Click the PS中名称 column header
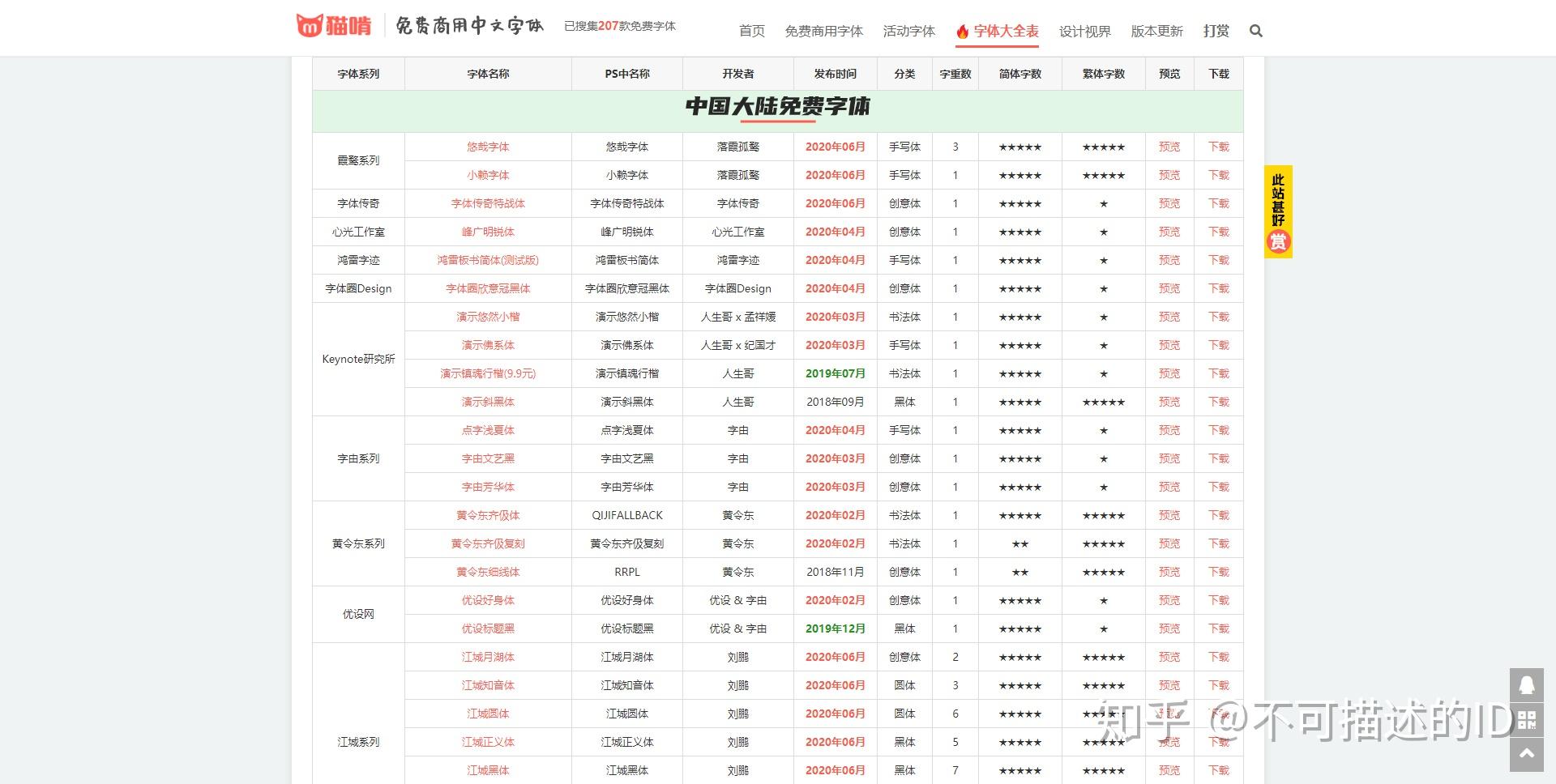 tap(627, 74)
